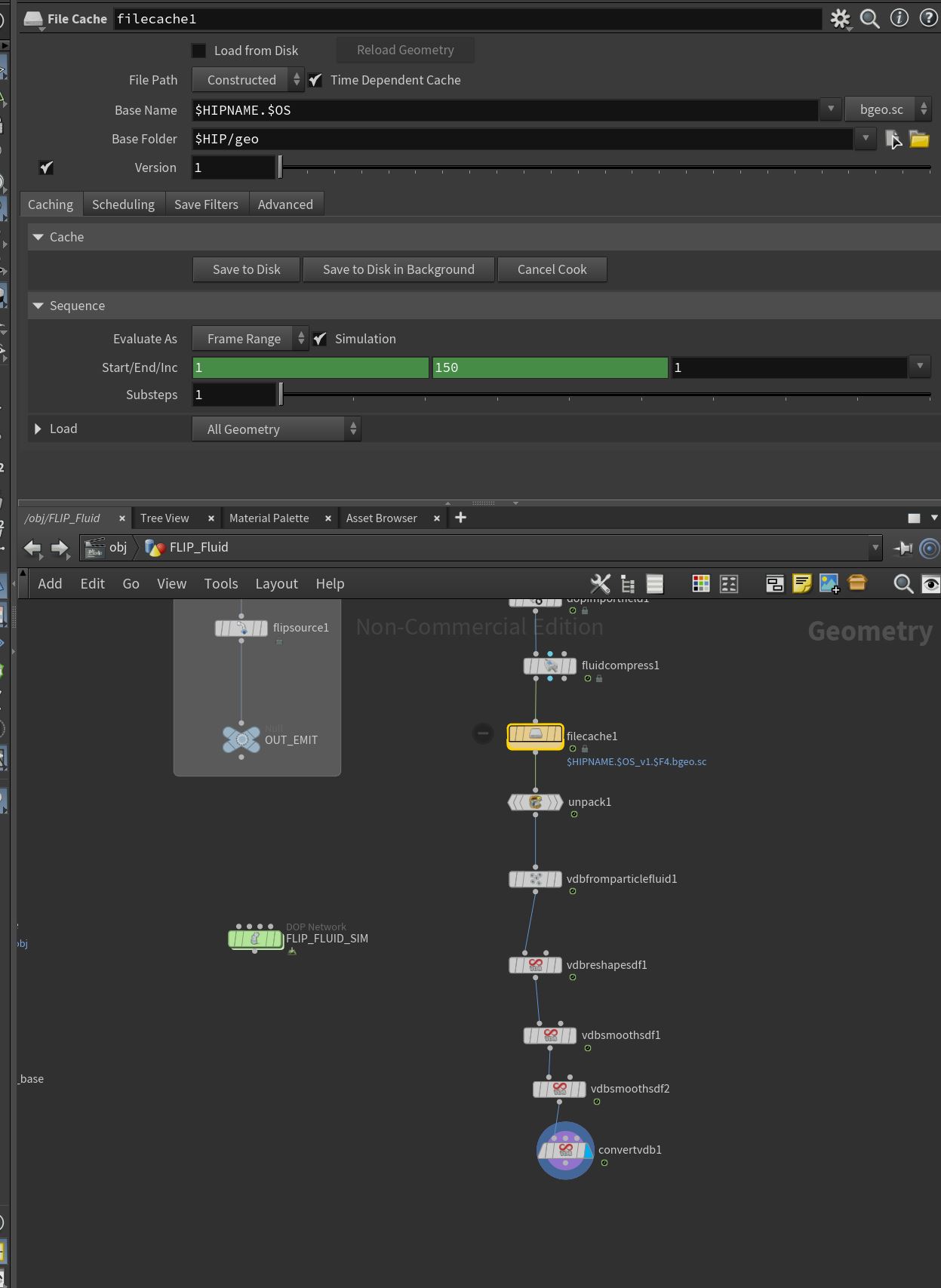Click the Version slider handle
Screen dimensions: 941x1288
tap(281, 167)
